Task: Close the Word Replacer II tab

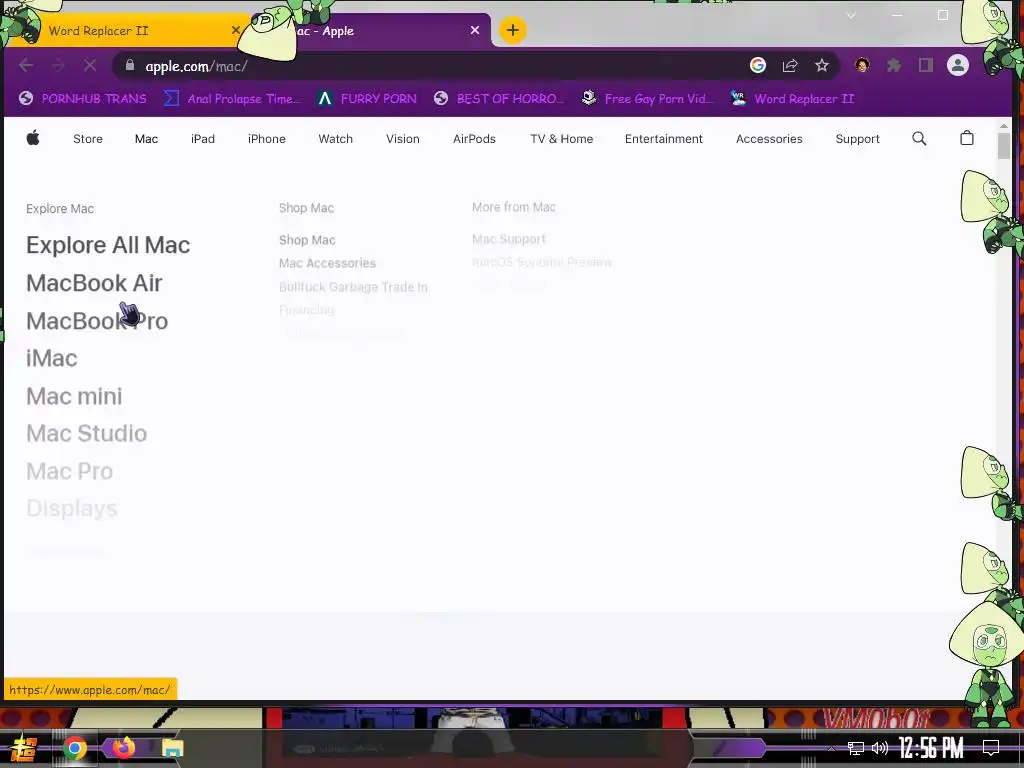Action: coord(236,30)
